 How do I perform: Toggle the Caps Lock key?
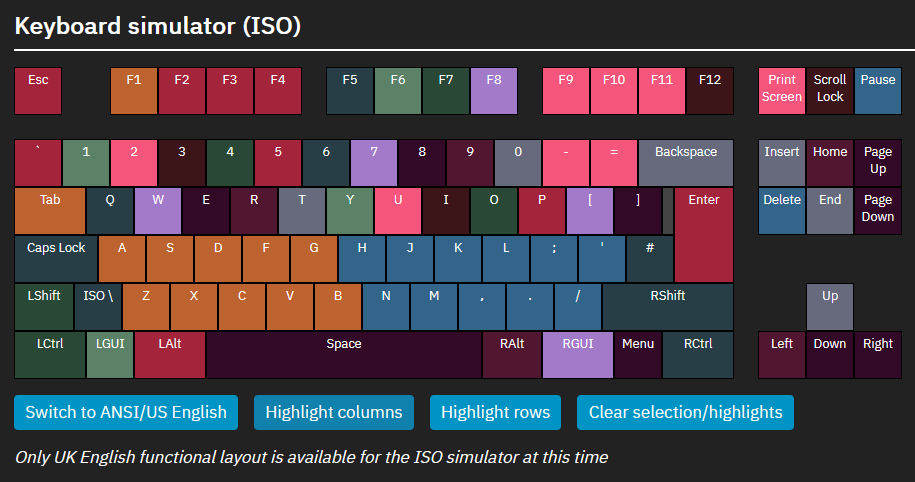coord(56,258)
